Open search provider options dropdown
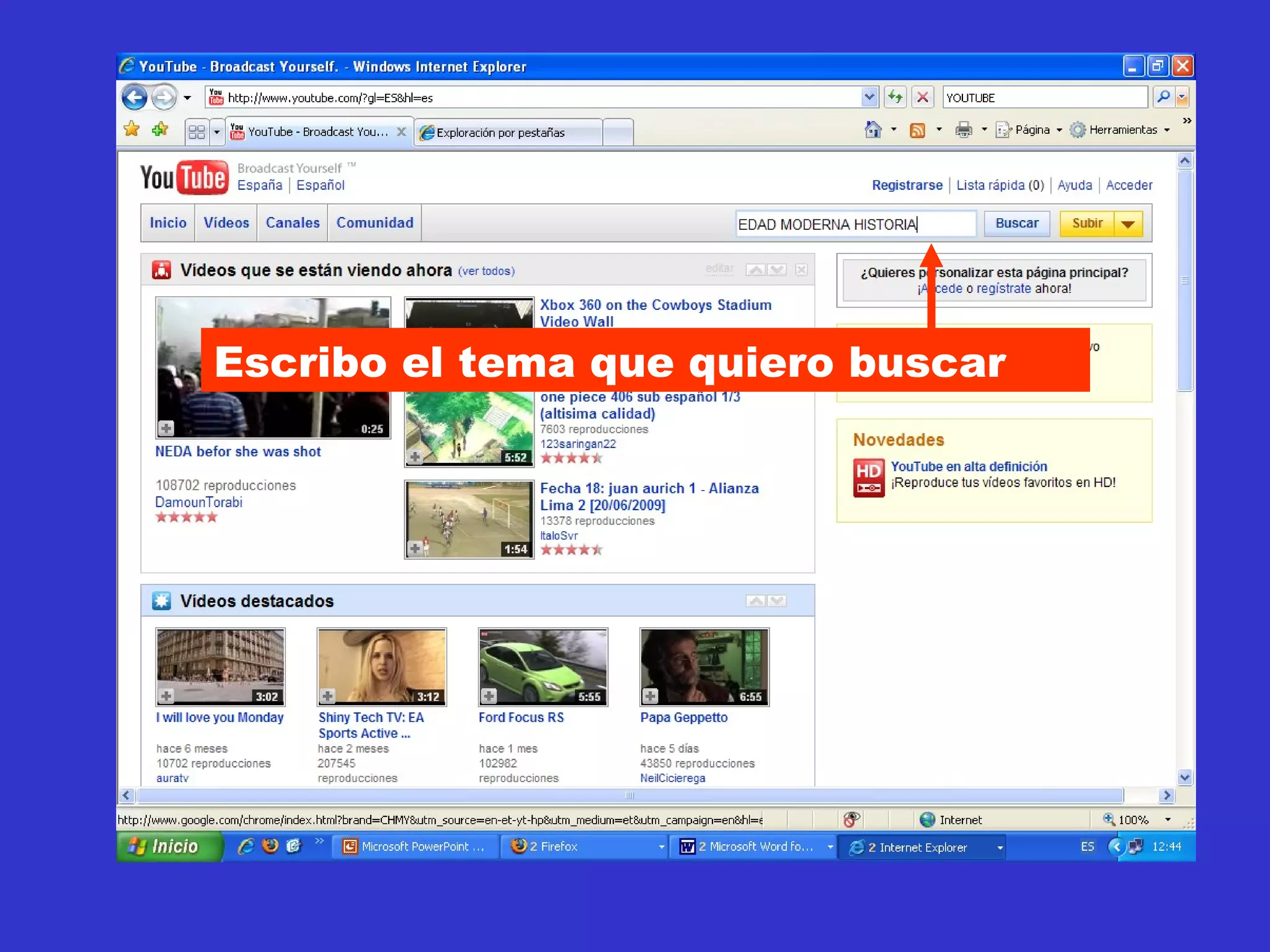This screenshot has width=1270, height=952. tap(1182, 97)
